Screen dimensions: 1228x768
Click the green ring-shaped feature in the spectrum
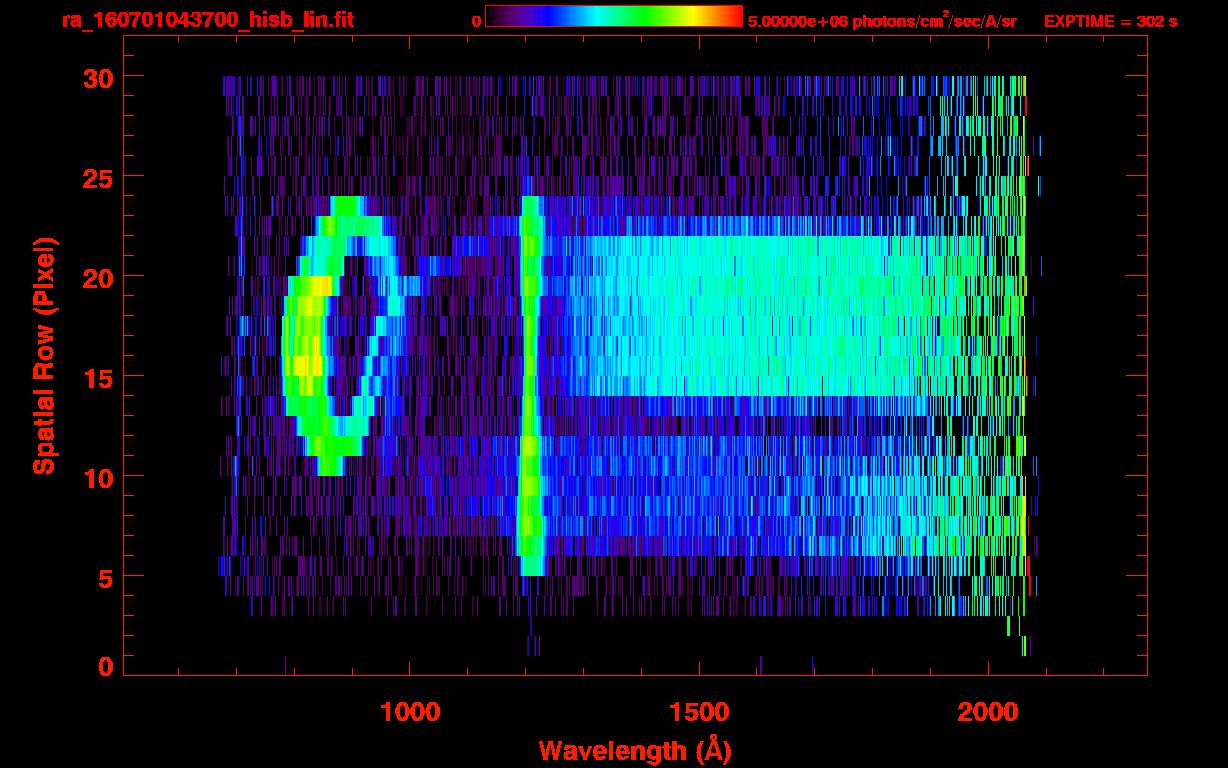coord(344,335)
